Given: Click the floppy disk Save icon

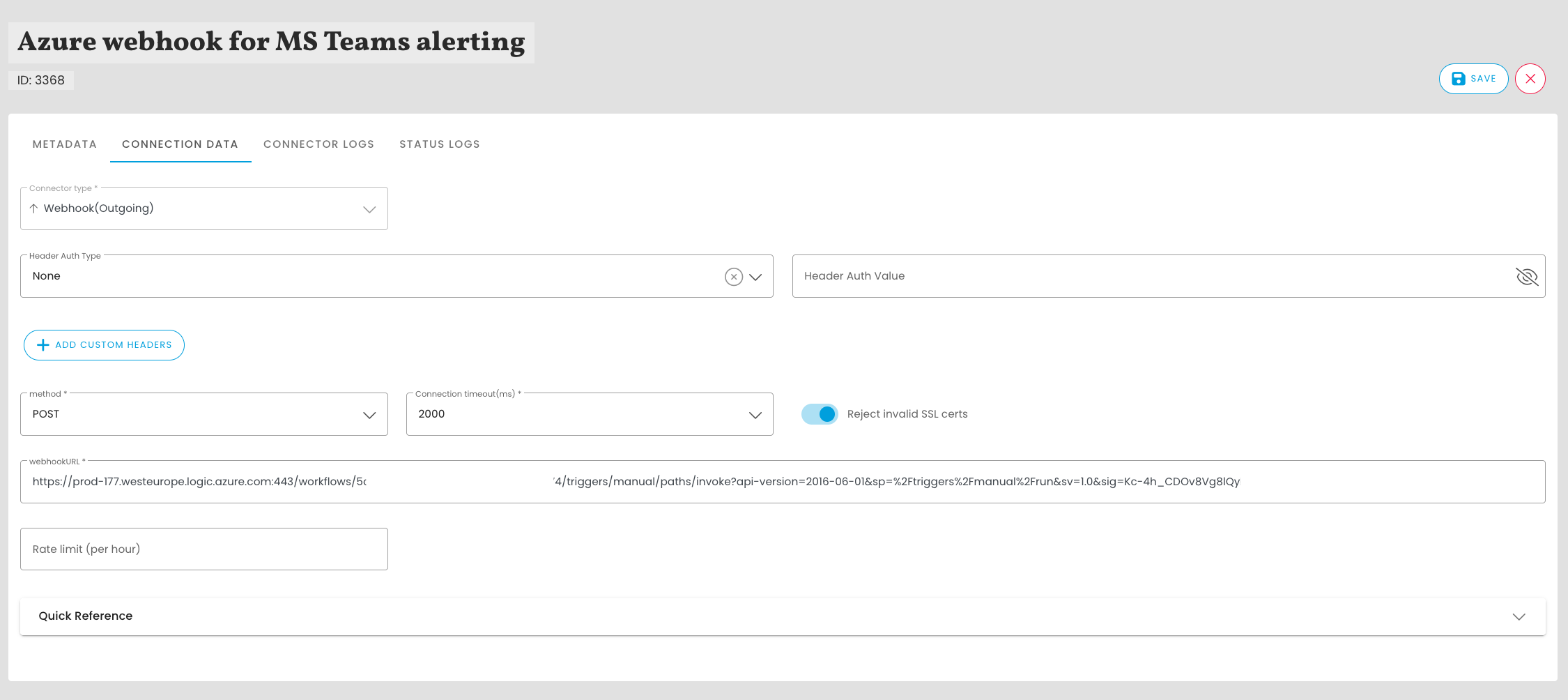Looking at the screenshot, I should pos(1458,79).
